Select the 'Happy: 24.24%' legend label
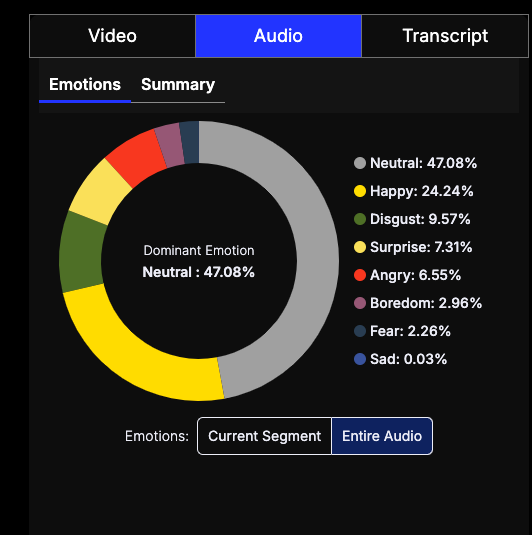The width and height of the screenshot is (532, 535). pos(422,191)
